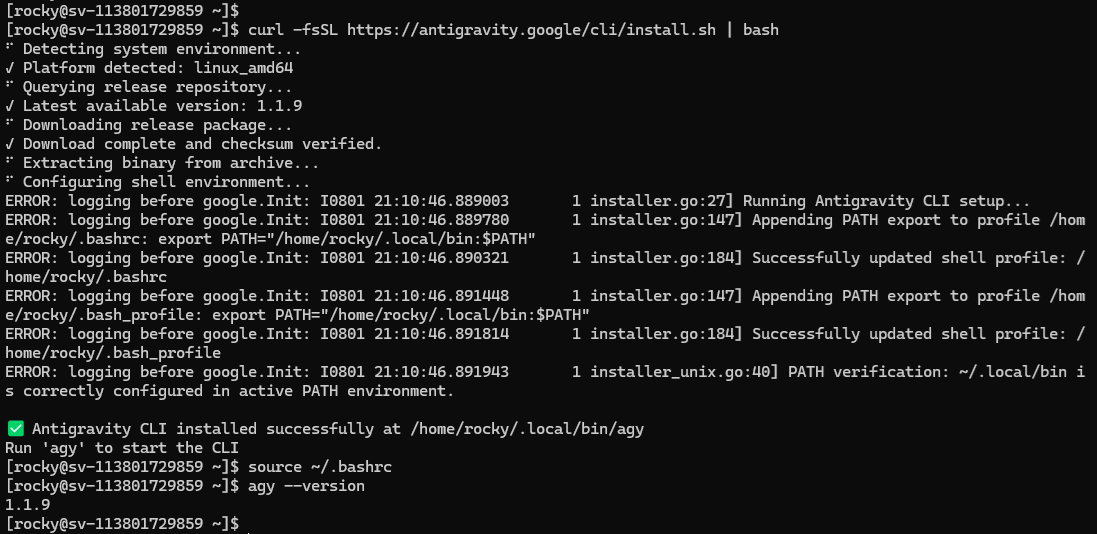Click the checkmark beside Latest available version
Image resolution: width=1097 pixels, height=534 pixels.
tap(10, 106)
